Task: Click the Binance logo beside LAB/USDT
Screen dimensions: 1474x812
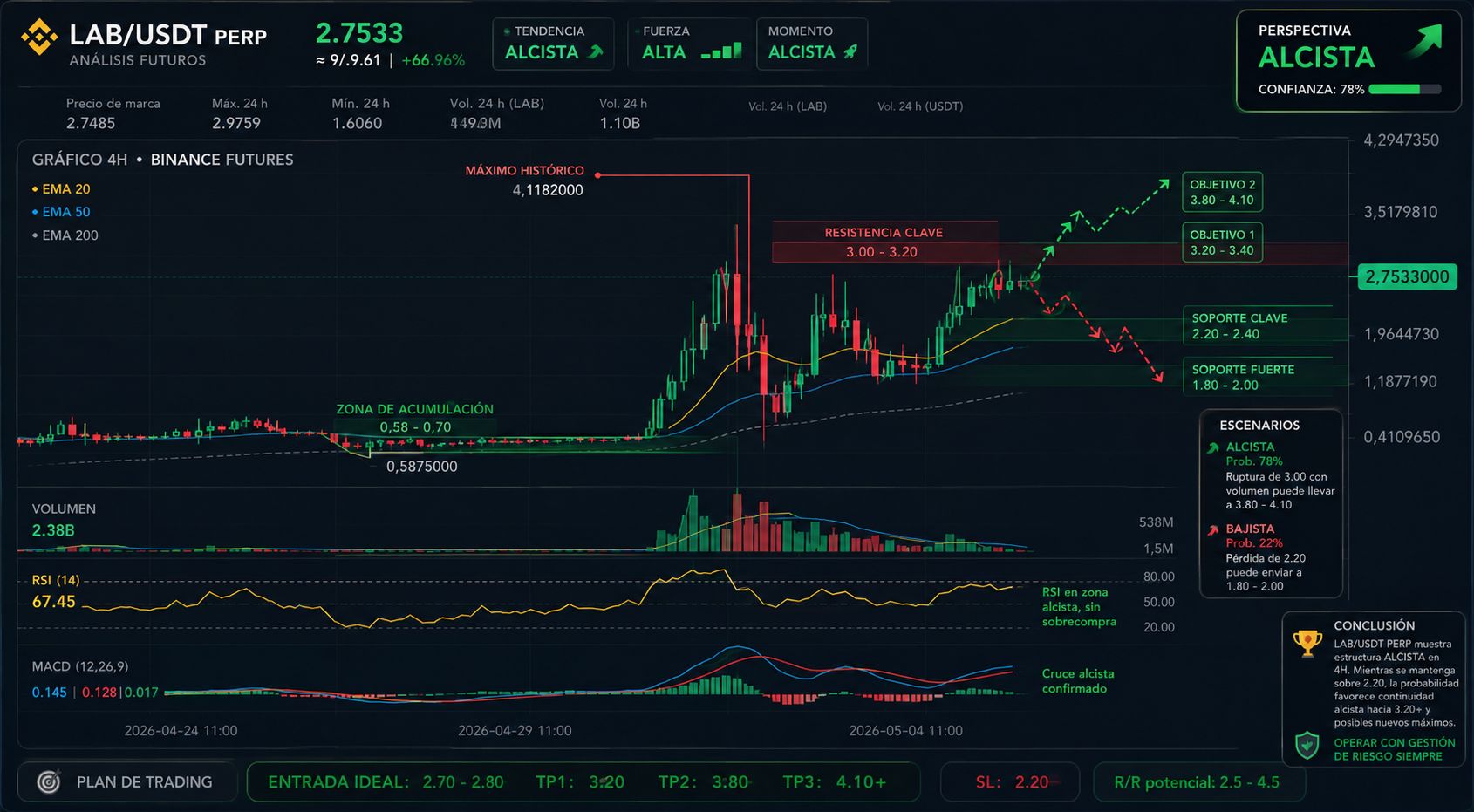Action: [x=39, y=37]
